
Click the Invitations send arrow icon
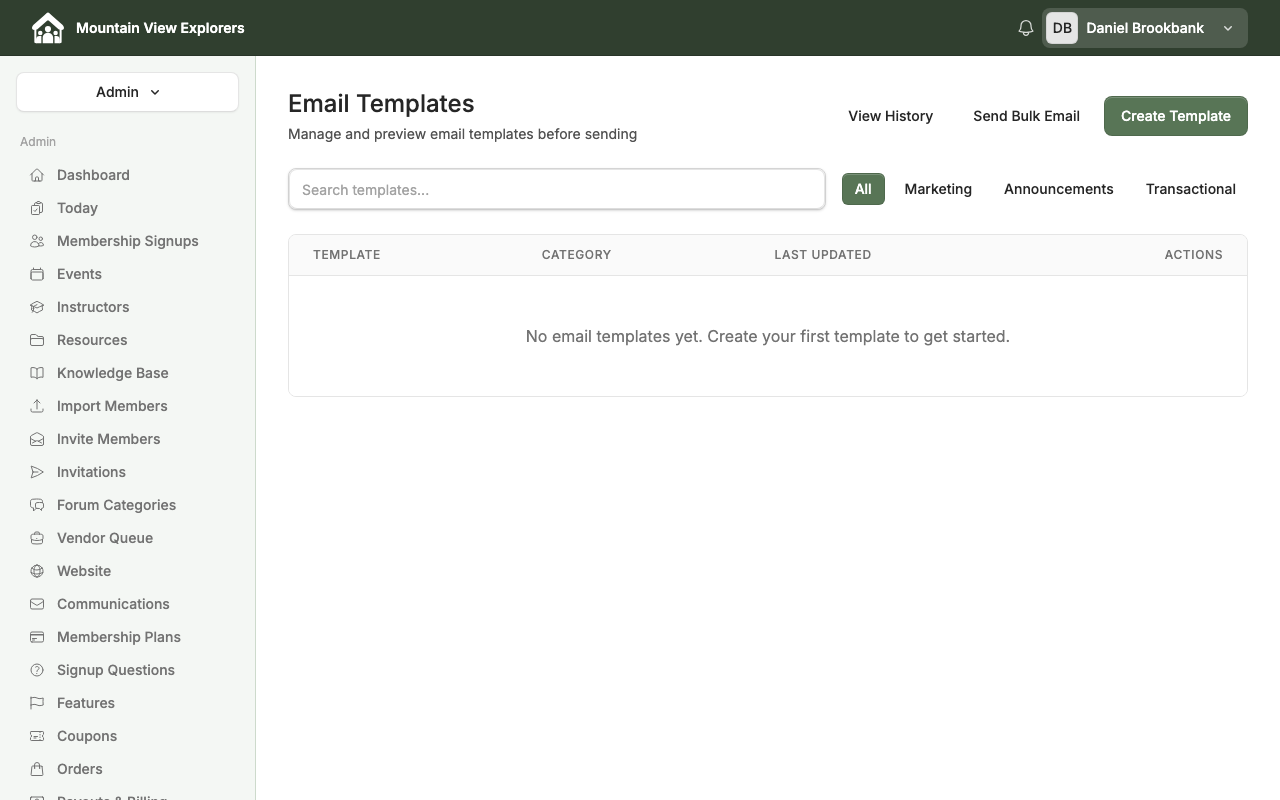37,472
